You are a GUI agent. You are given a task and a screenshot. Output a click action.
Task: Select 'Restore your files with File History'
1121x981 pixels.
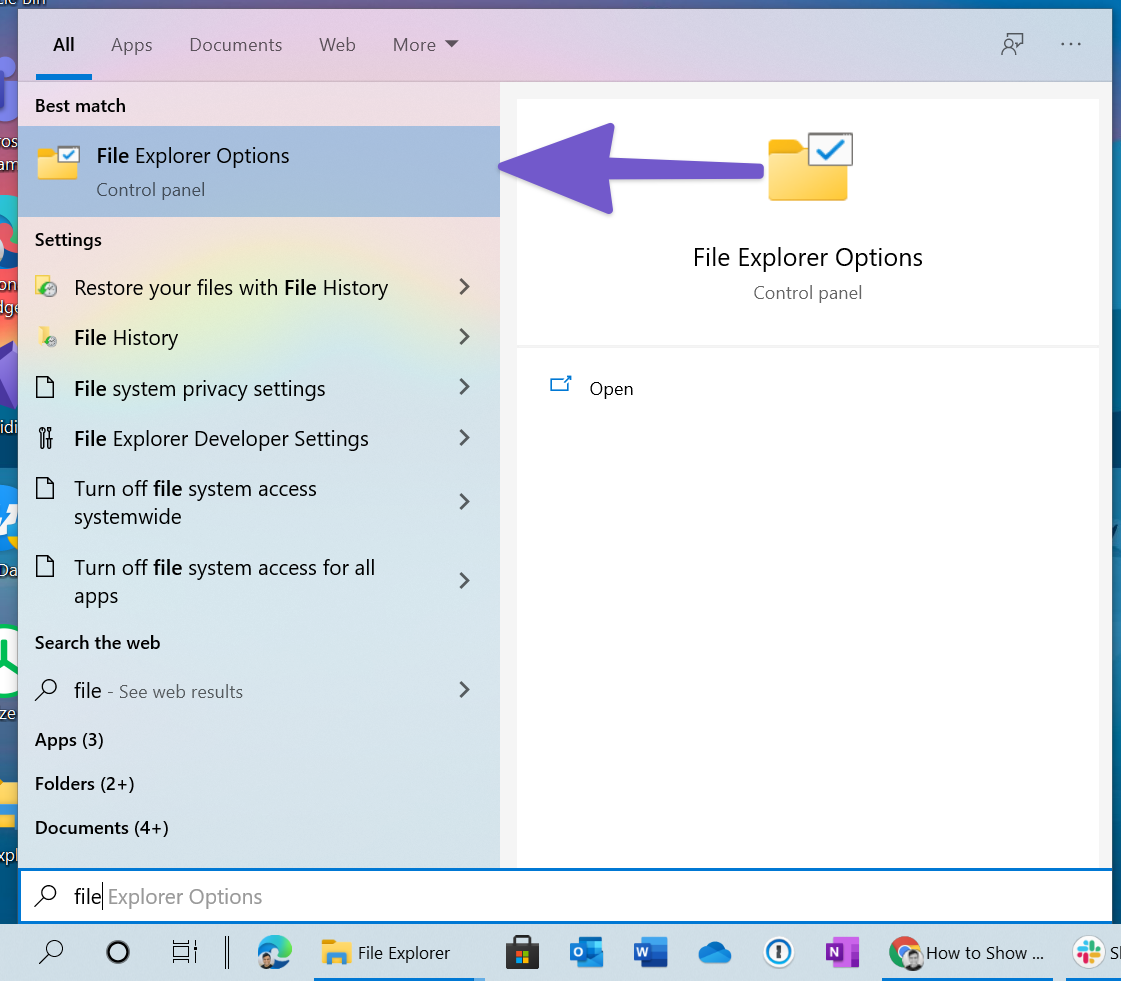pyautogui.click(x=230, y=288)
